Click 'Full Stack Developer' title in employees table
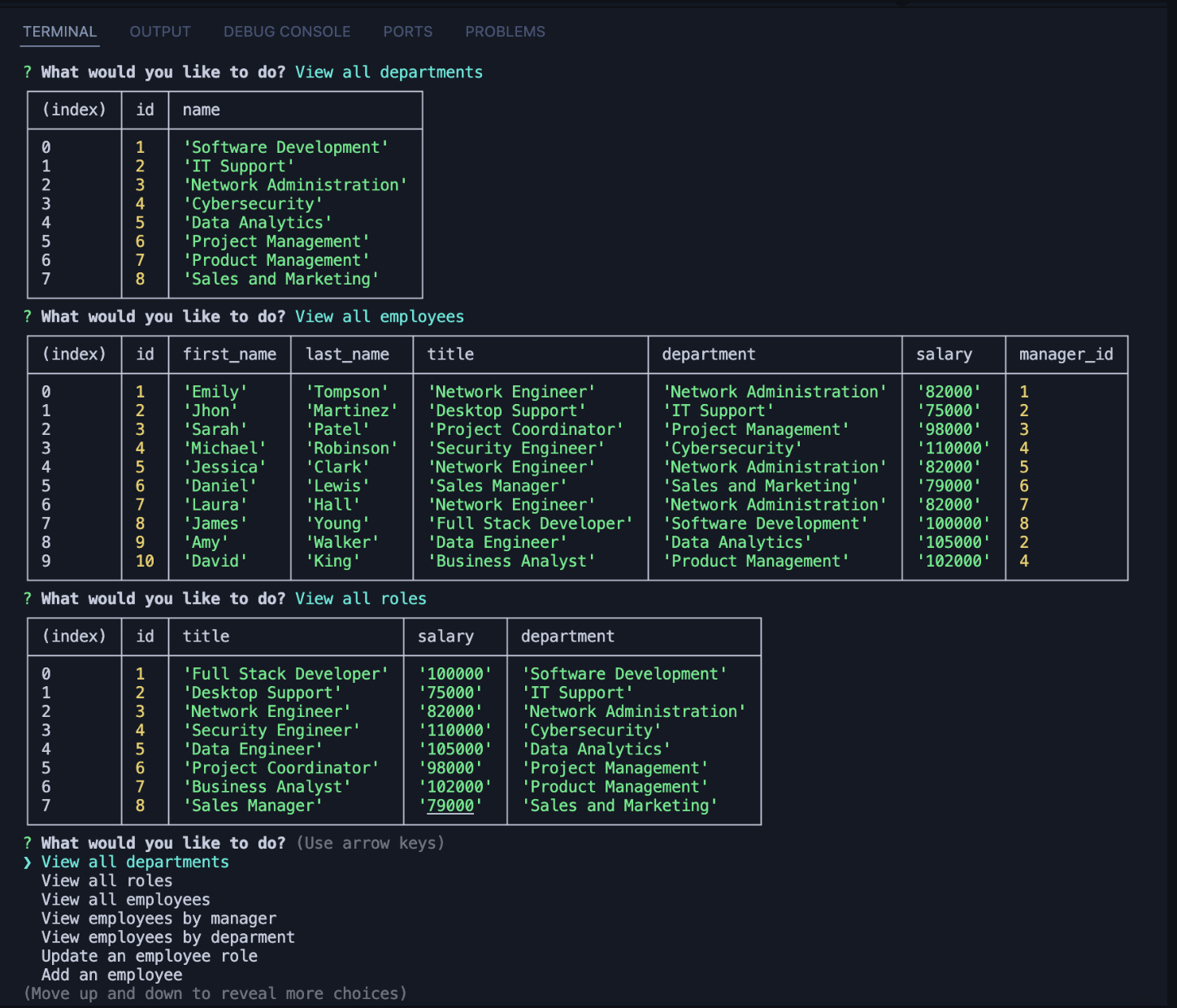The height and width of the screenshot is (1008, 1177). click(530, 524)
